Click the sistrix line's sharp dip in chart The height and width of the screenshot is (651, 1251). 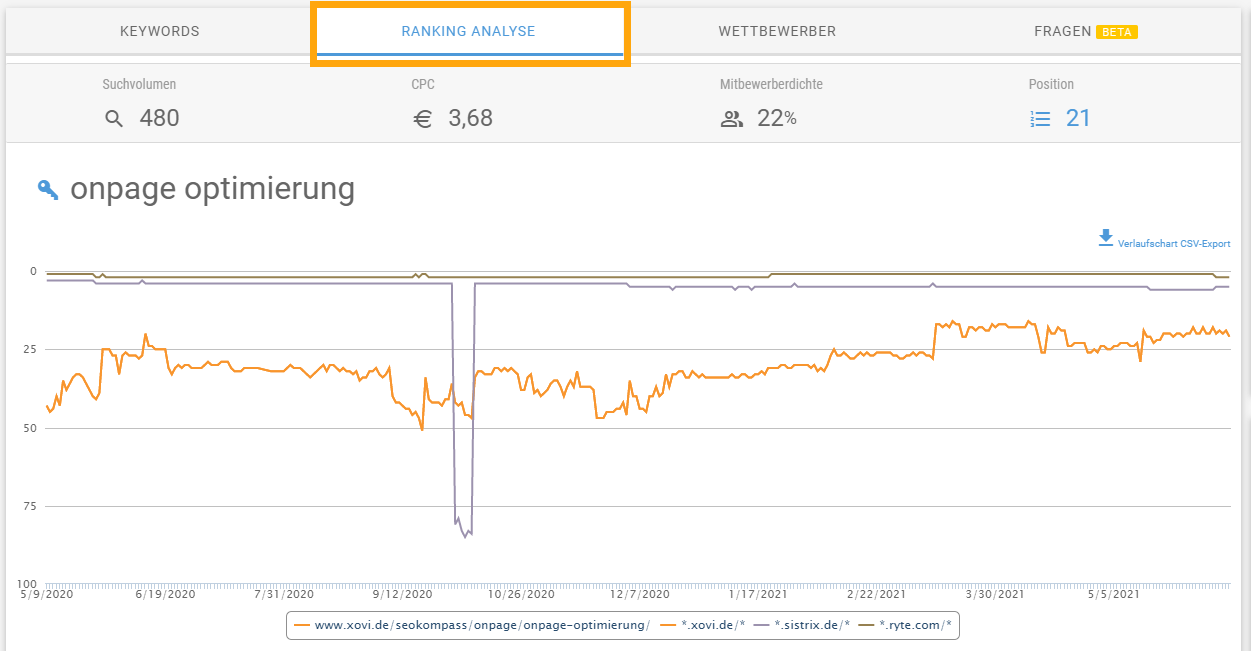[x=463, y=531]
